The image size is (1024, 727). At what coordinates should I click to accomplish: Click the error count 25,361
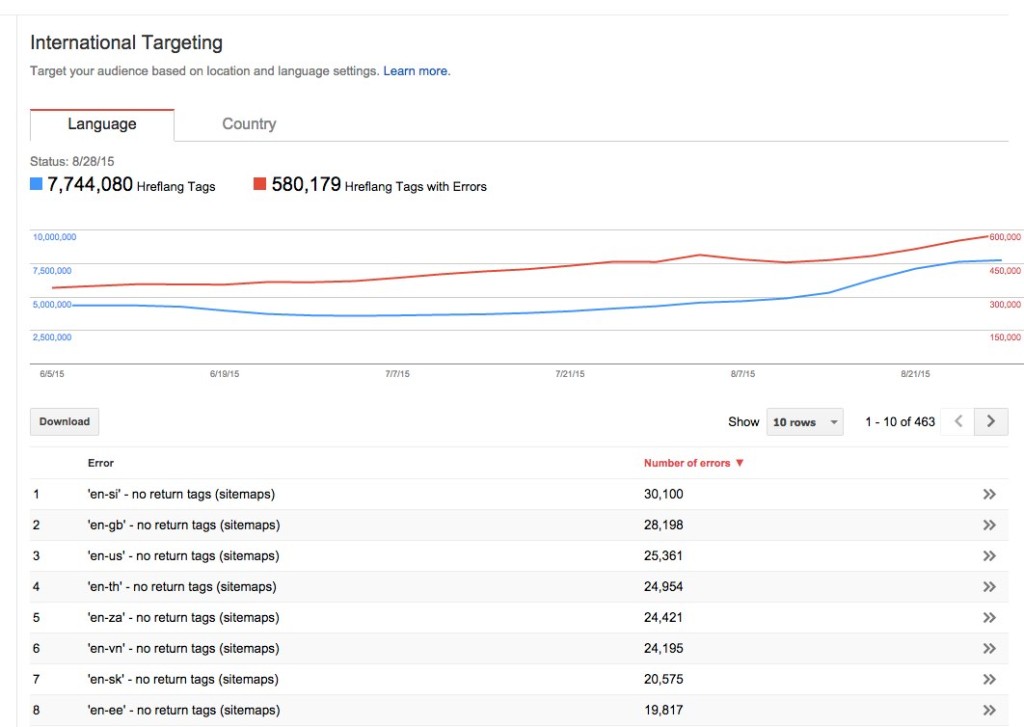tap(663, 556)
